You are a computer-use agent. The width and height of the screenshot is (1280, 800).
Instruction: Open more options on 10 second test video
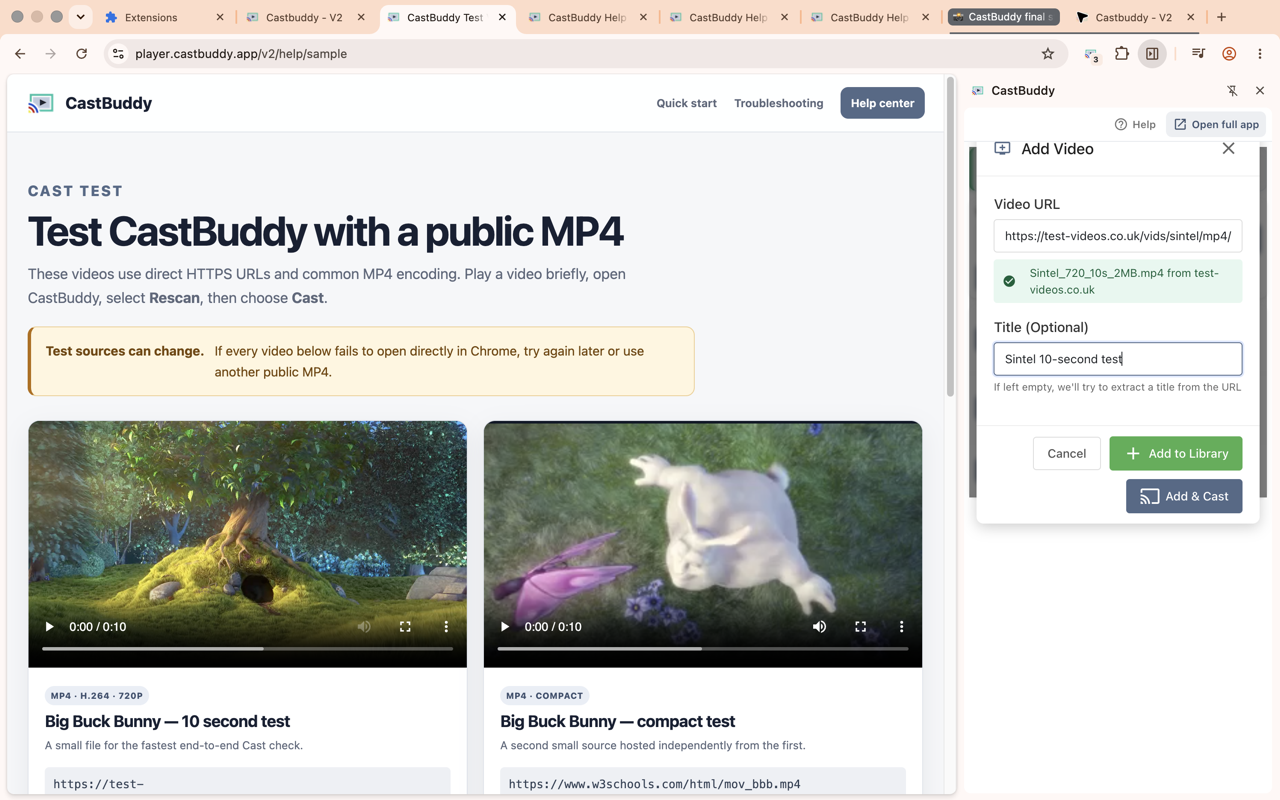(446, 627)
